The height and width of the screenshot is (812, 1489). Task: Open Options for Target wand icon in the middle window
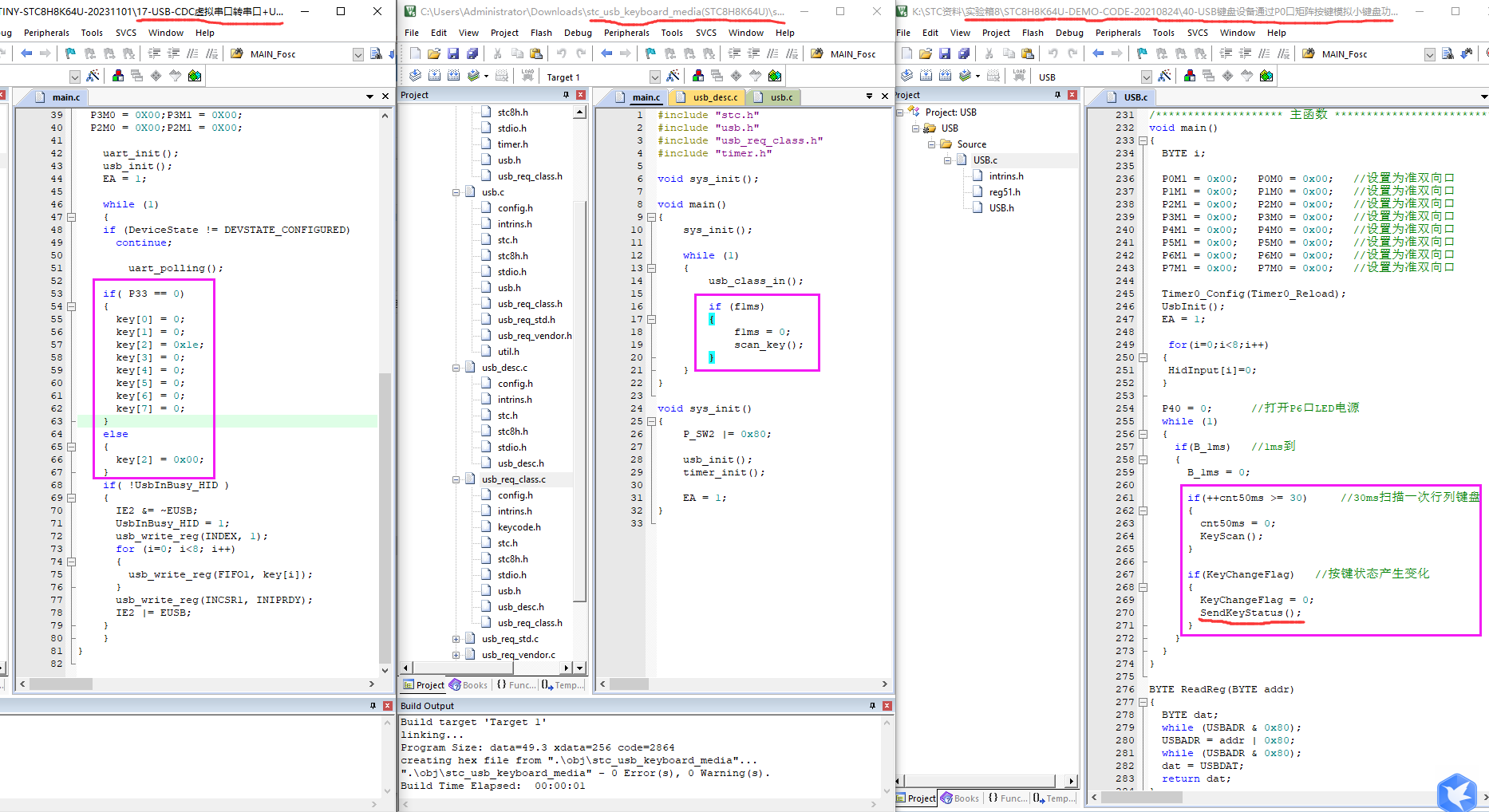pos(673,76)
